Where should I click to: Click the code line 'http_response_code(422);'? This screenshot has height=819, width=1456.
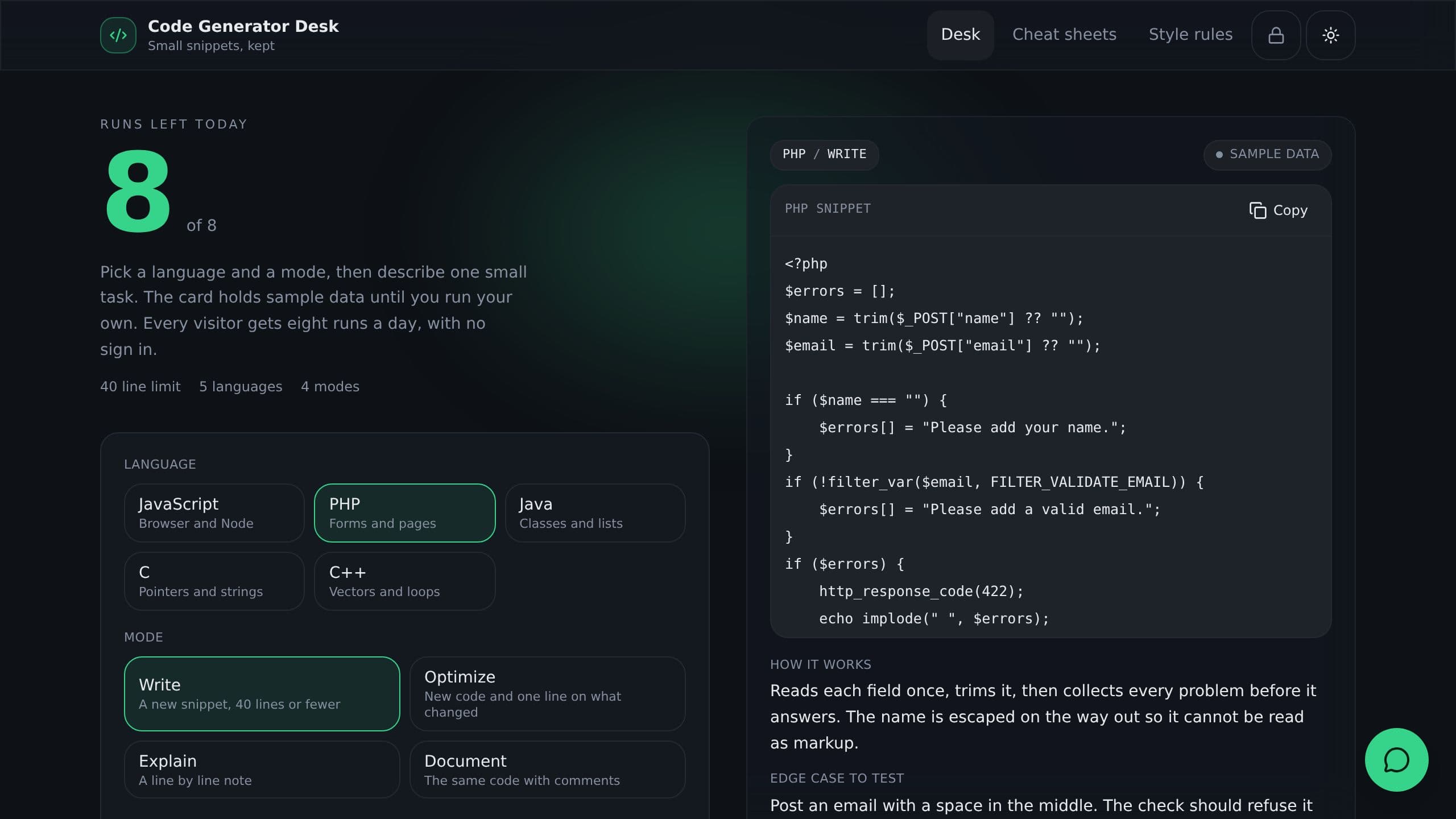point(921,591)
